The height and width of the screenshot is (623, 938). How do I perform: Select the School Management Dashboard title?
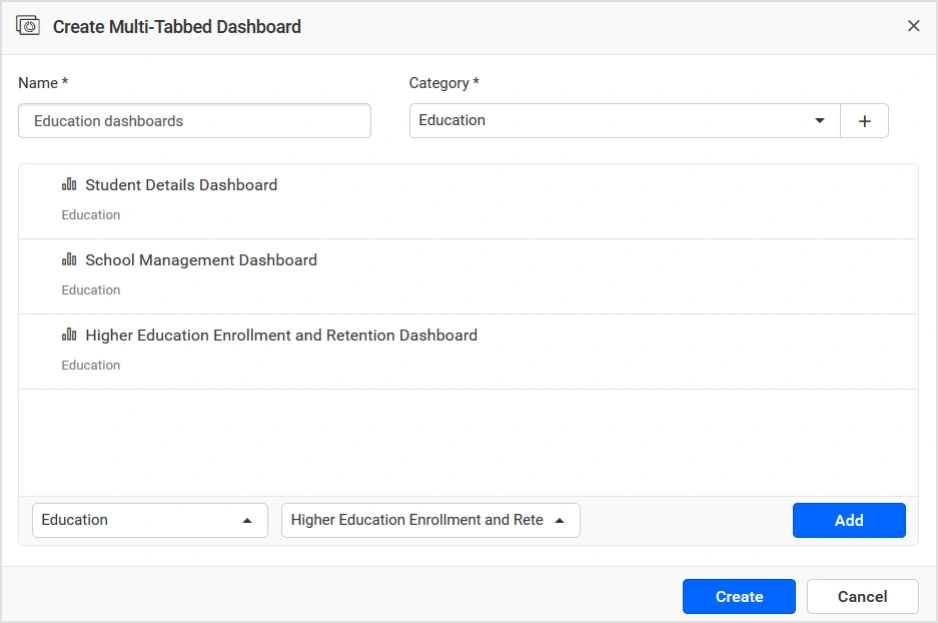(201, 260)
